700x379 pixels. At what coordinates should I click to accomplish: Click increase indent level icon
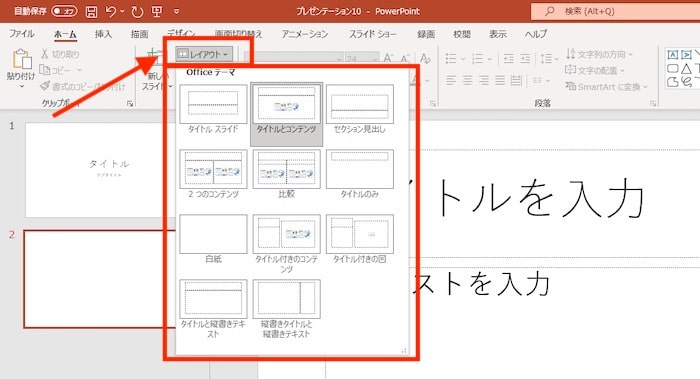click(x=525, y=58)
